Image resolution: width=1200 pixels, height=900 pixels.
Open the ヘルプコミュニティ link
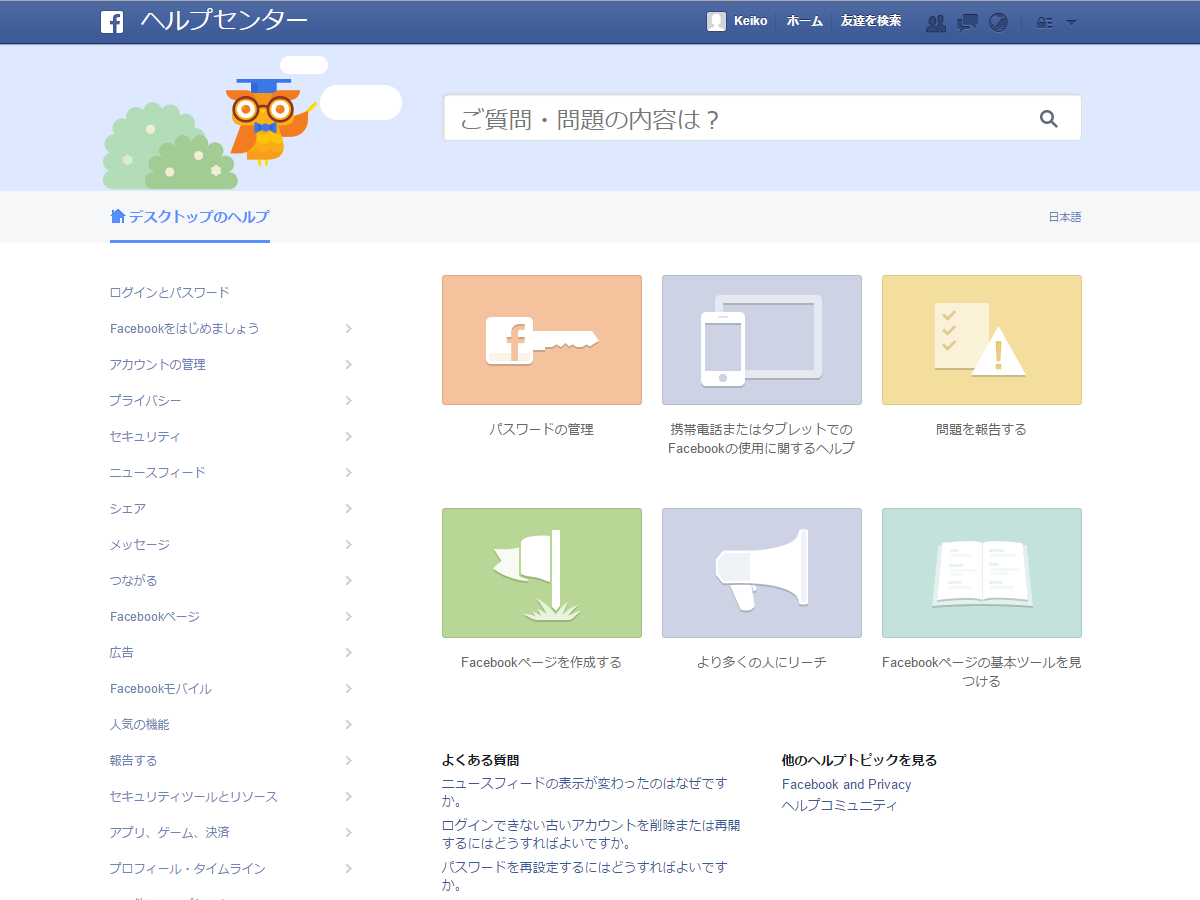[840, 805]
